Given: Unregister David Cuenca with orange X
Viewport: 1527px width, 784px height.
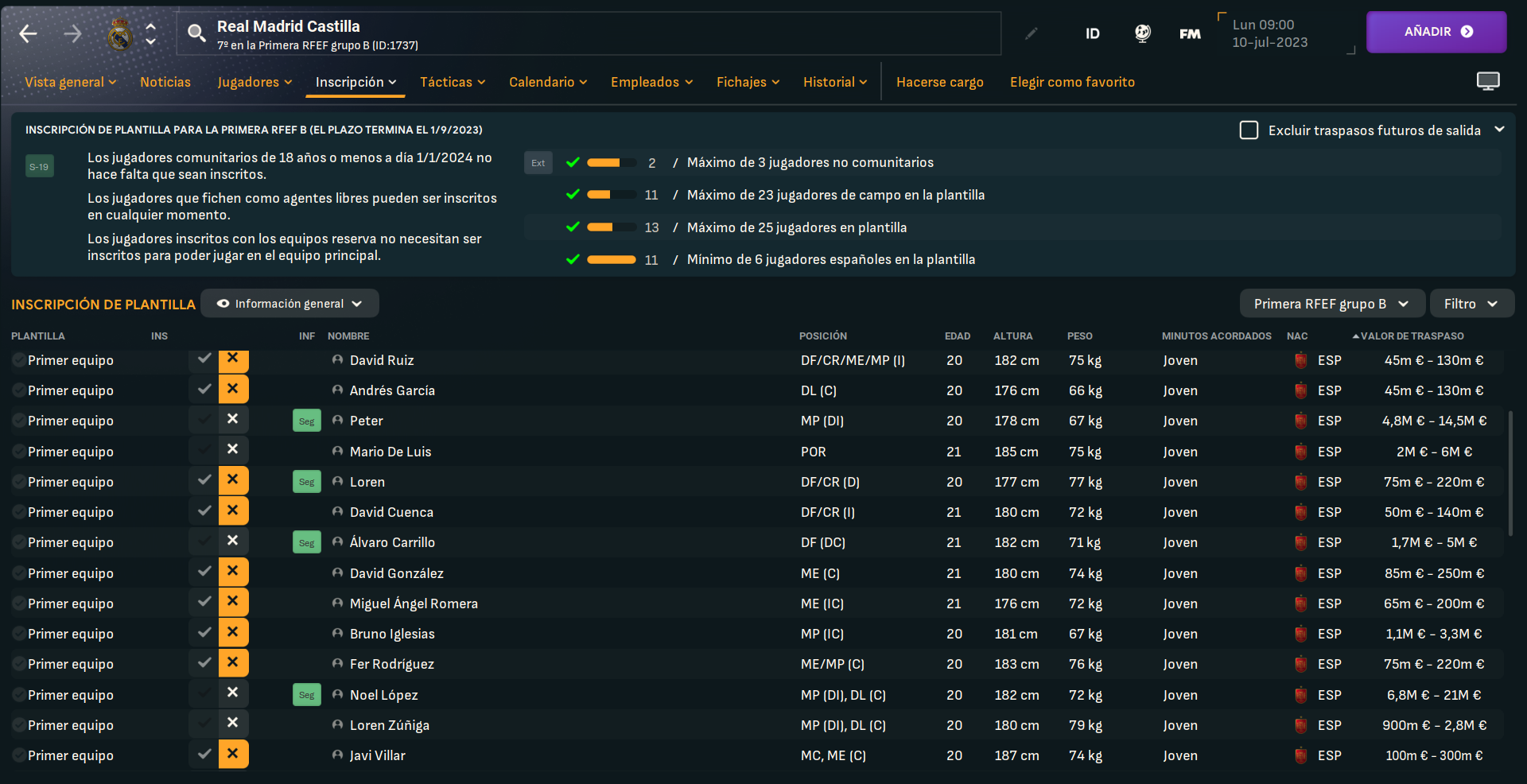Looking at the screenshot, I should [x=233, y=511].
